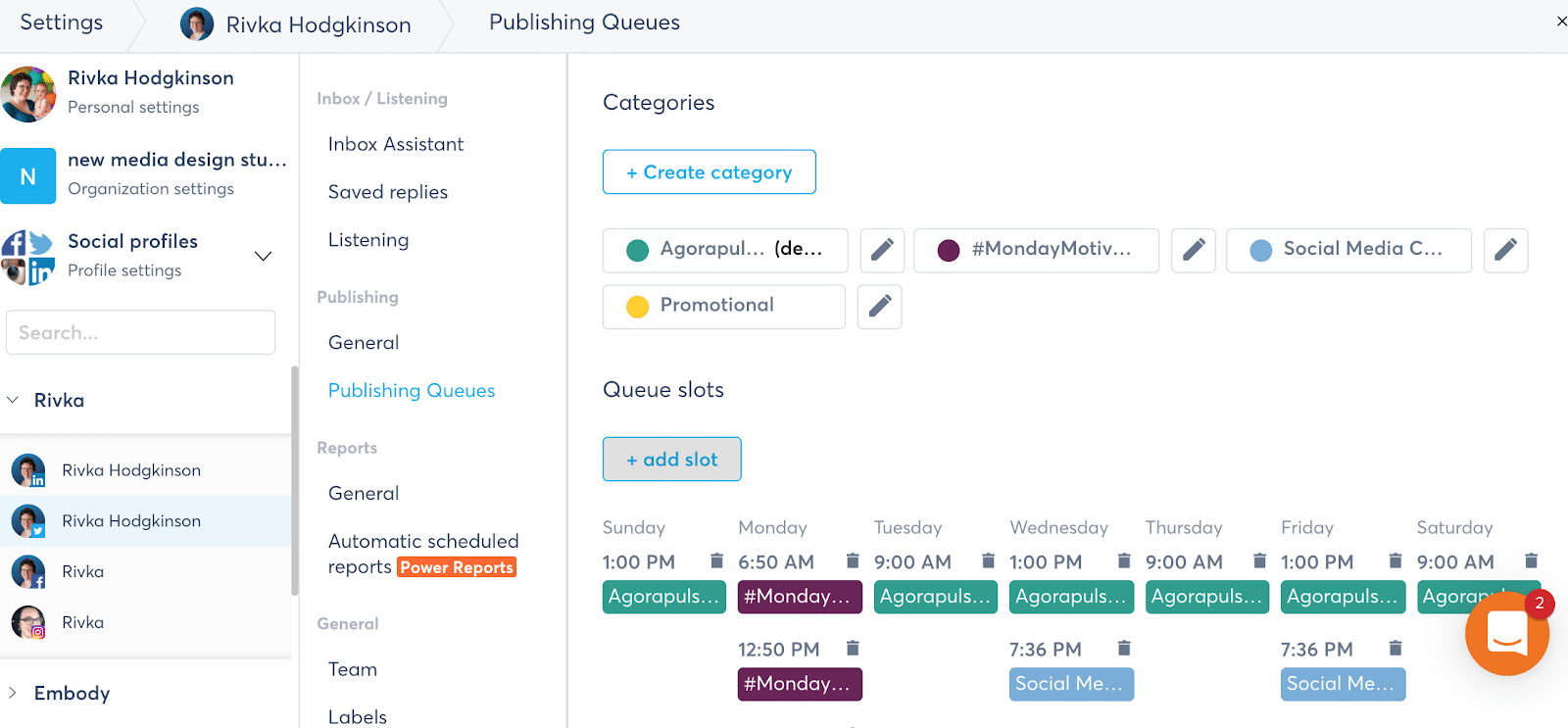Edit the Social Media C... category with its pencil icon

(x=1505, y=250)
